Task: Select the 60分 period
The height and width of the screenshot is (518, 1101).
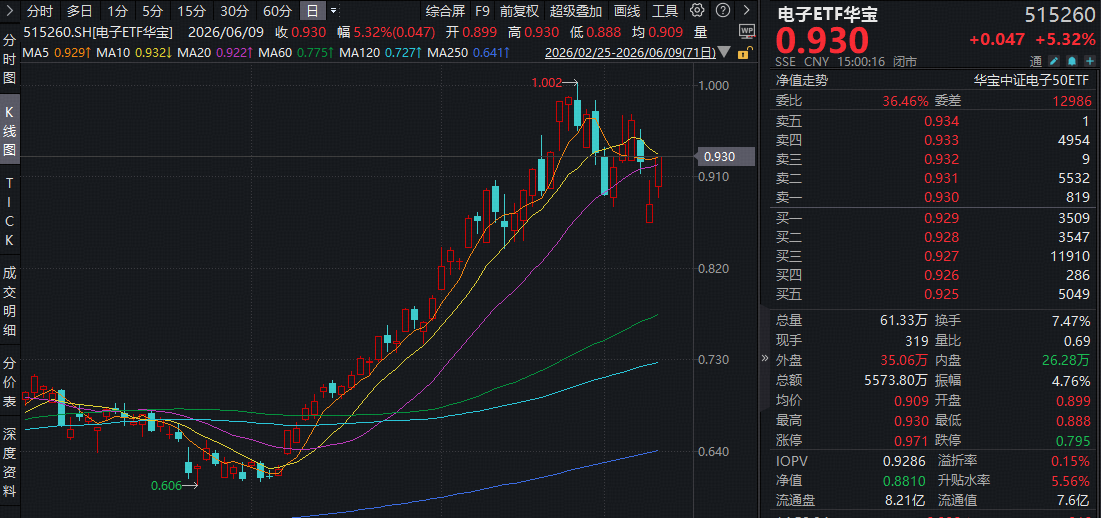Action: pos(277,11)
